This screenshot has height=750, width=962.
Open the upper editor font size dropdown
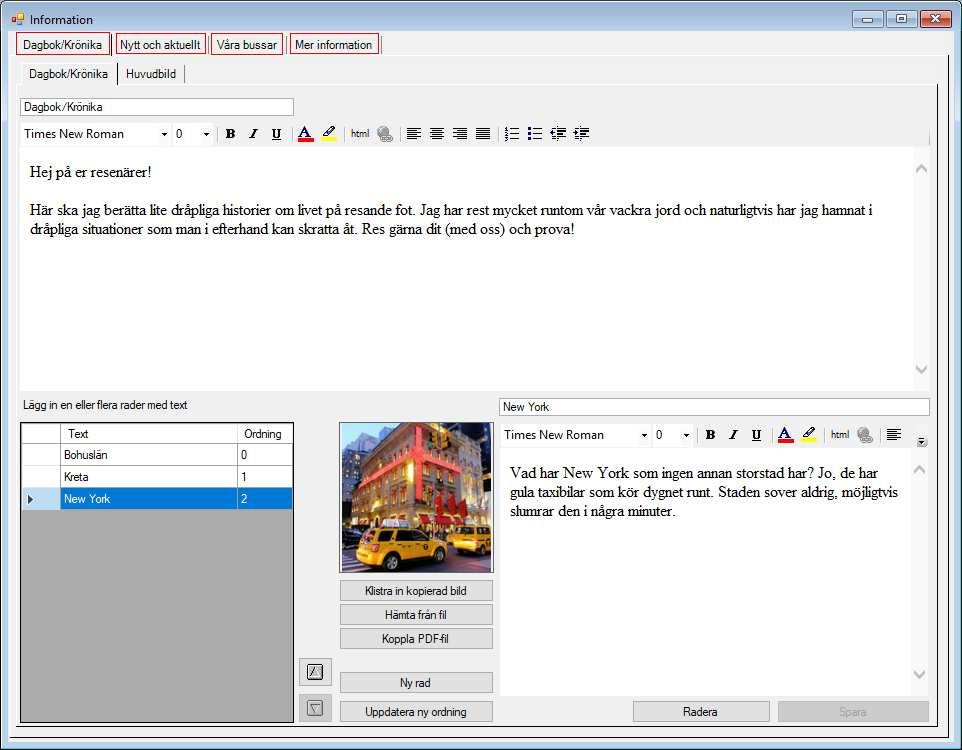click(x=206, y=134)
